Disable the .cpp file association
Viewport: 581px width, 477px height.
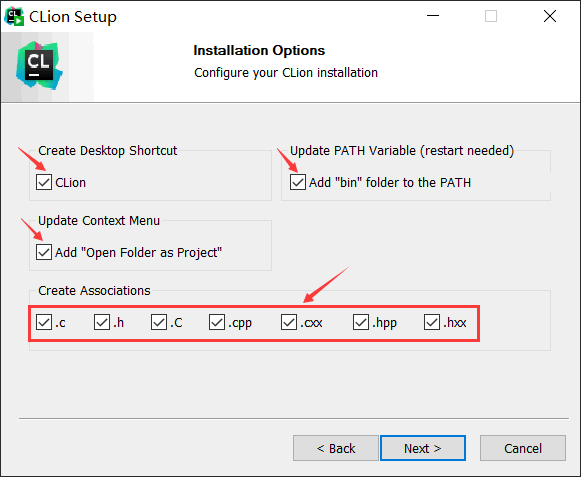217,322
